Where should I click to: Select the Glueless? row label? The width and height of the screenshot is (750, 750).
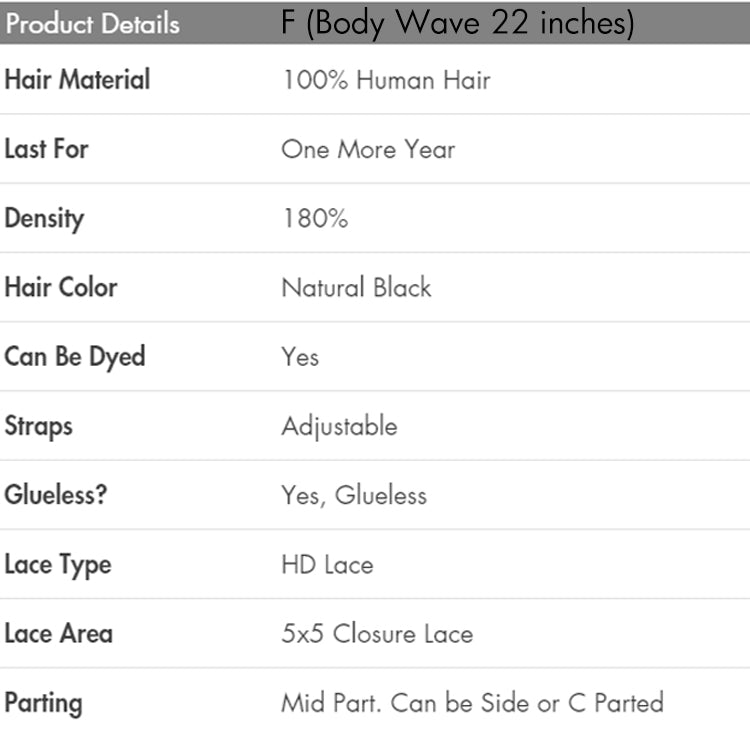point(55,495)
